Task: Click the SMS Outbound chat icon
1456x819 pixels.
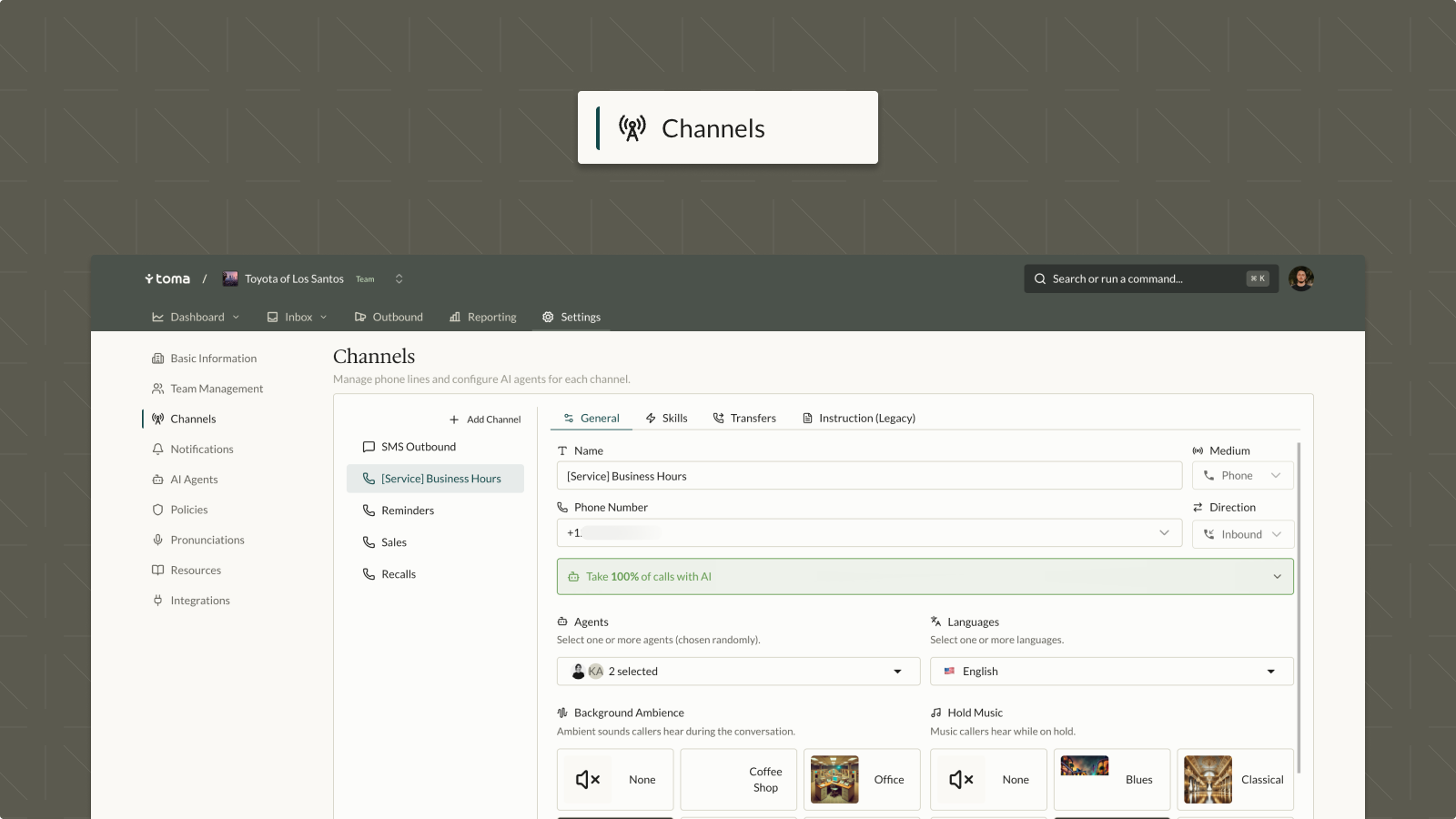Action: tap(369, 447)
